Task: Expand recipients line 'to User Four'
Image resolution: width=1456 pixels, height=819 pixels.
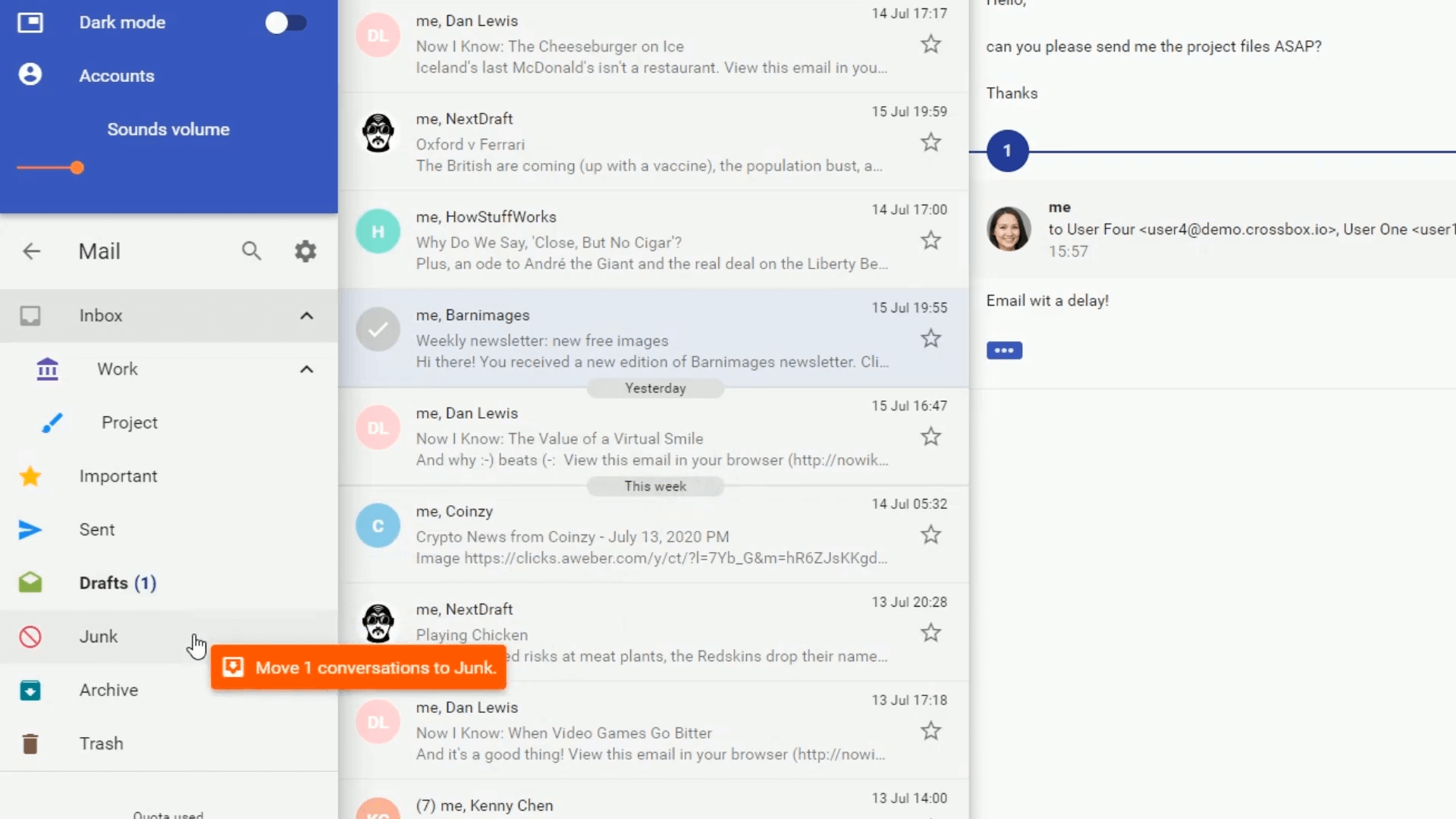Action: [1251, 229]
